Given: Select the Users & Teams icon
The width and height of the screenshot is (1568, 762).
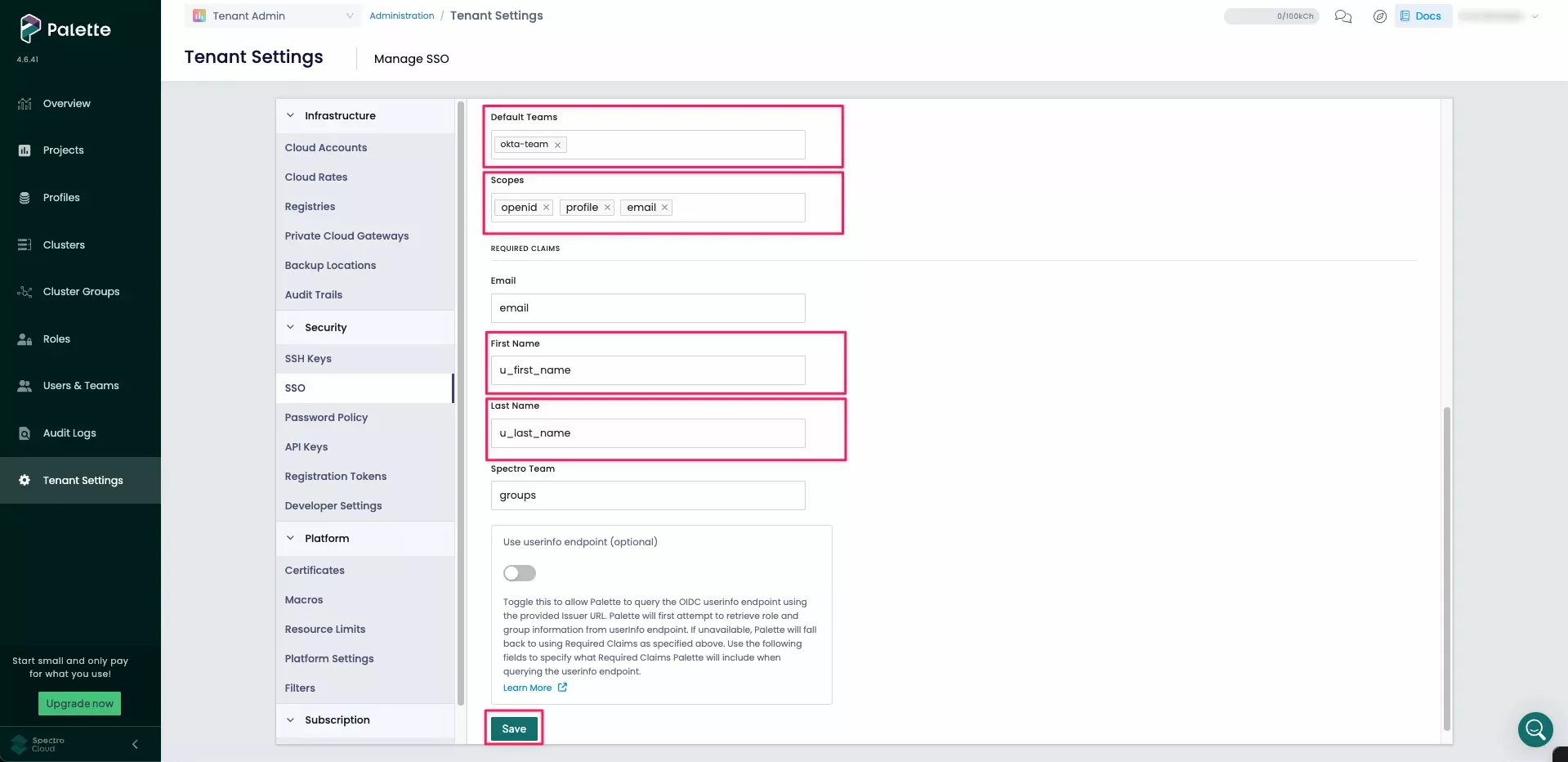Looking at the screenshot, I should pos(25,385).
